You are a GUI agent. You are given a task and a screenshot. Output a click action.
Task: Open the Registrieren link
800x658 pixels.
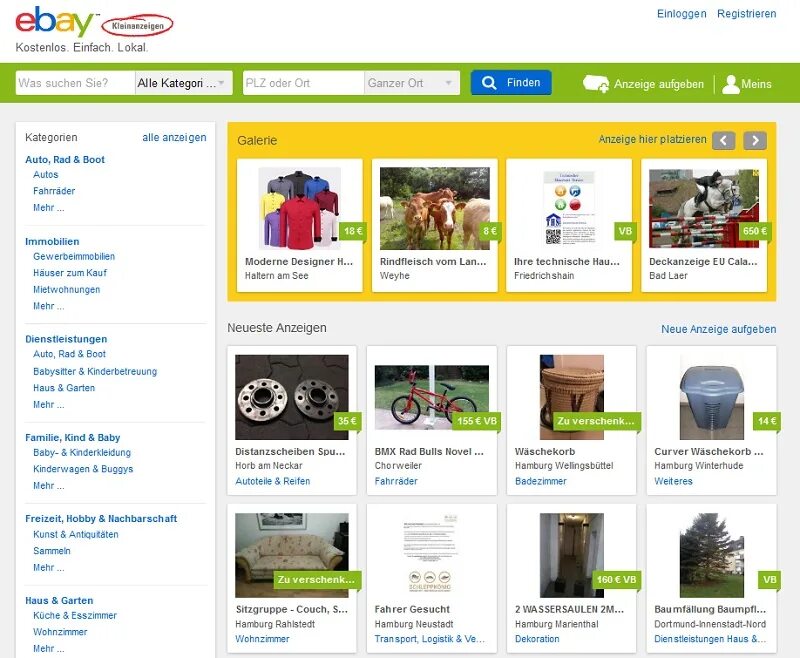(746, 14)
